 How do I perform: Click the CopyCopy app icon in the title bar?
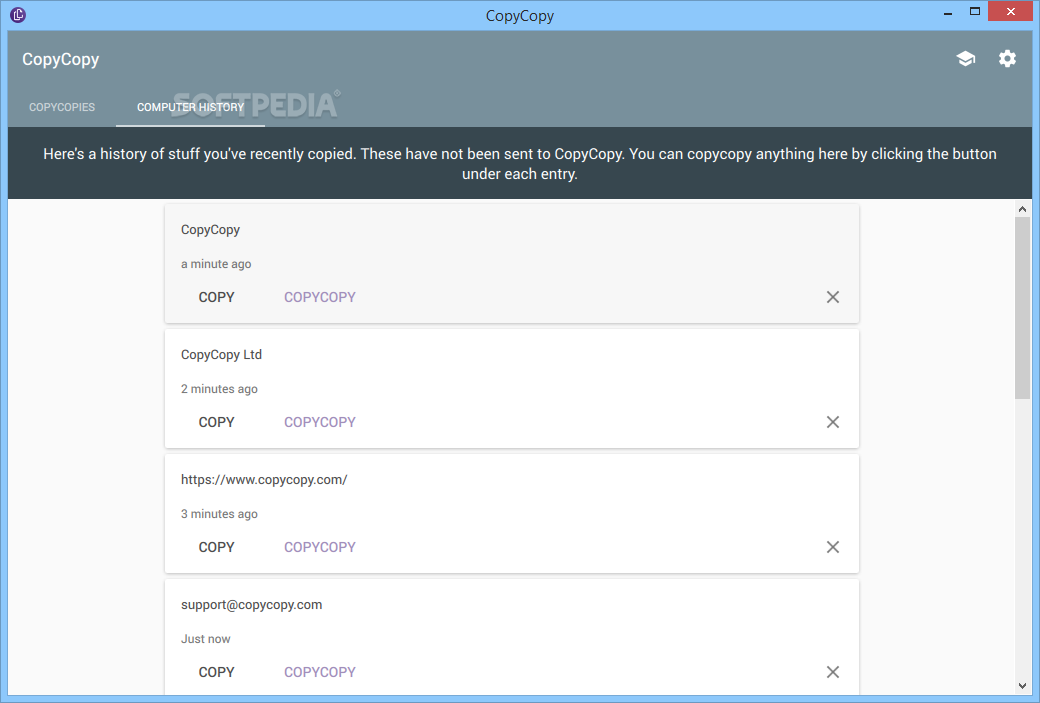click(x=18, y=15)
